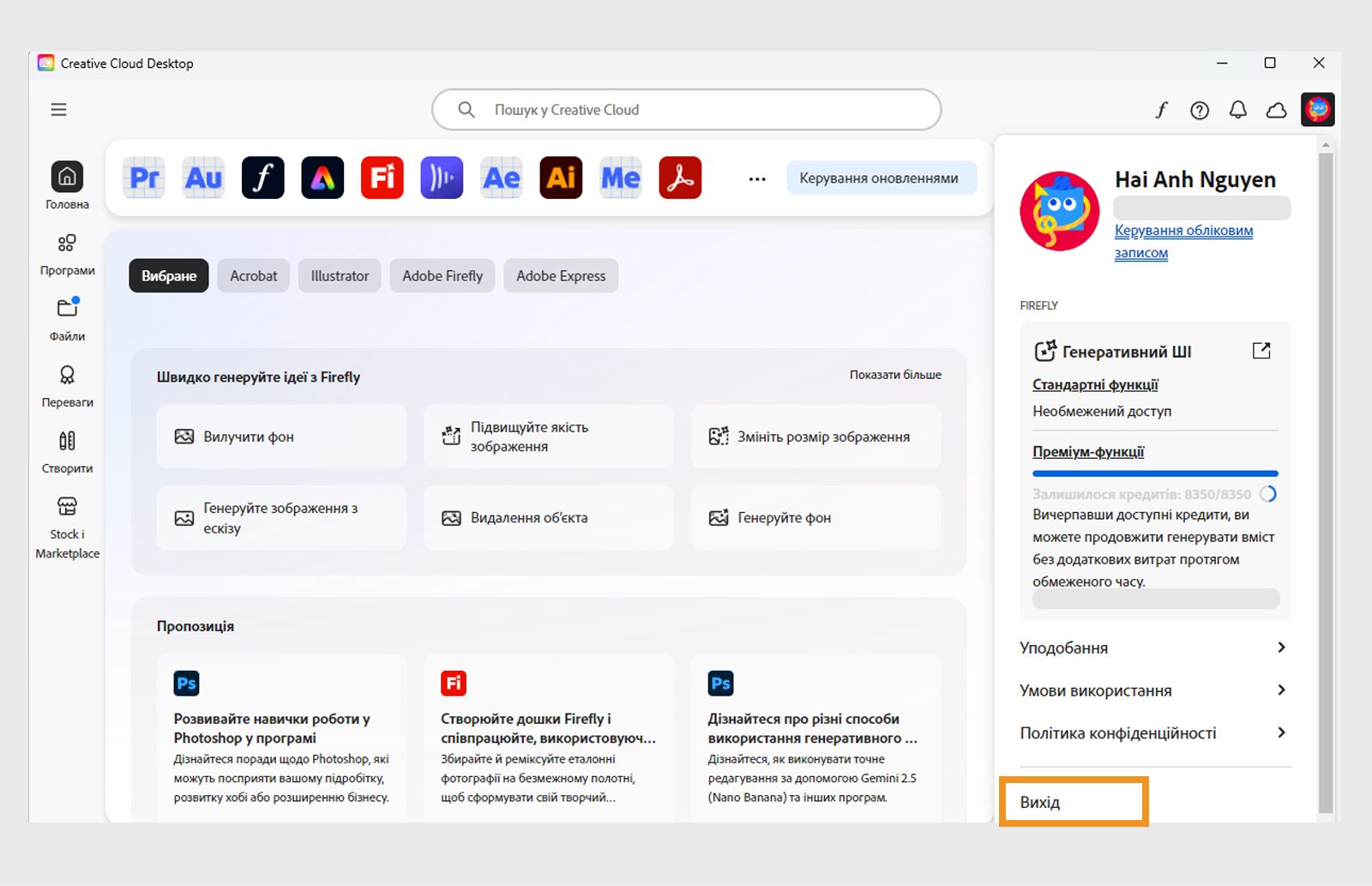Click Керування обліковим записом link
Viewport: 1372px width, 886px height.
[x=1183, y=241]
